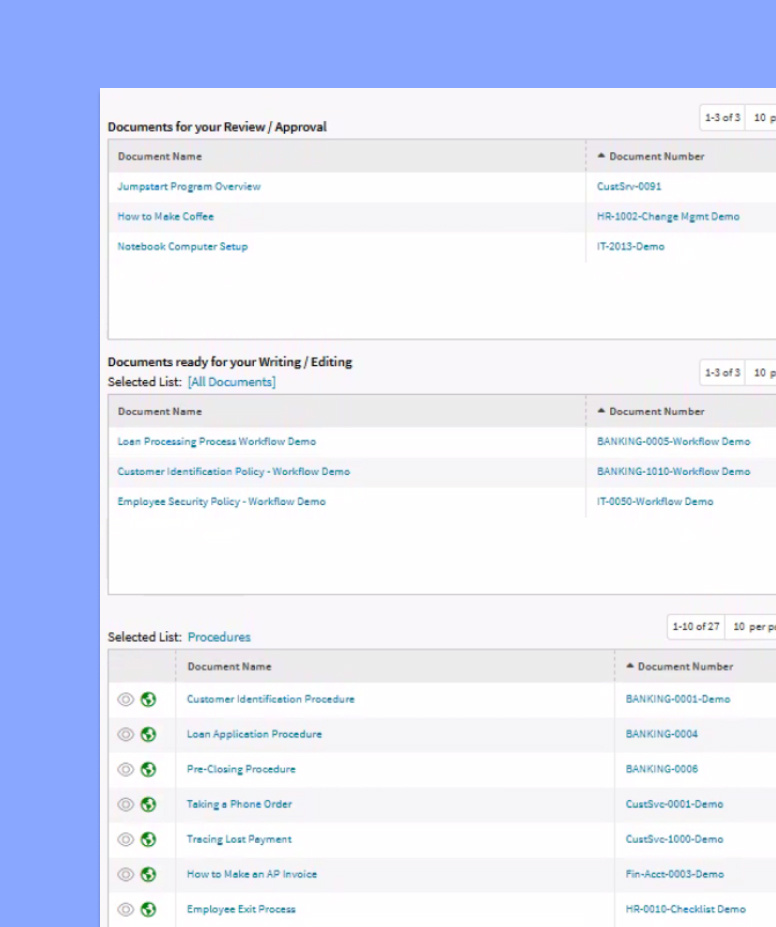The height and width of the screenshot is (927, 776).
Task: Click document number BANKING-0001-Demo
Action: point(677,699)
